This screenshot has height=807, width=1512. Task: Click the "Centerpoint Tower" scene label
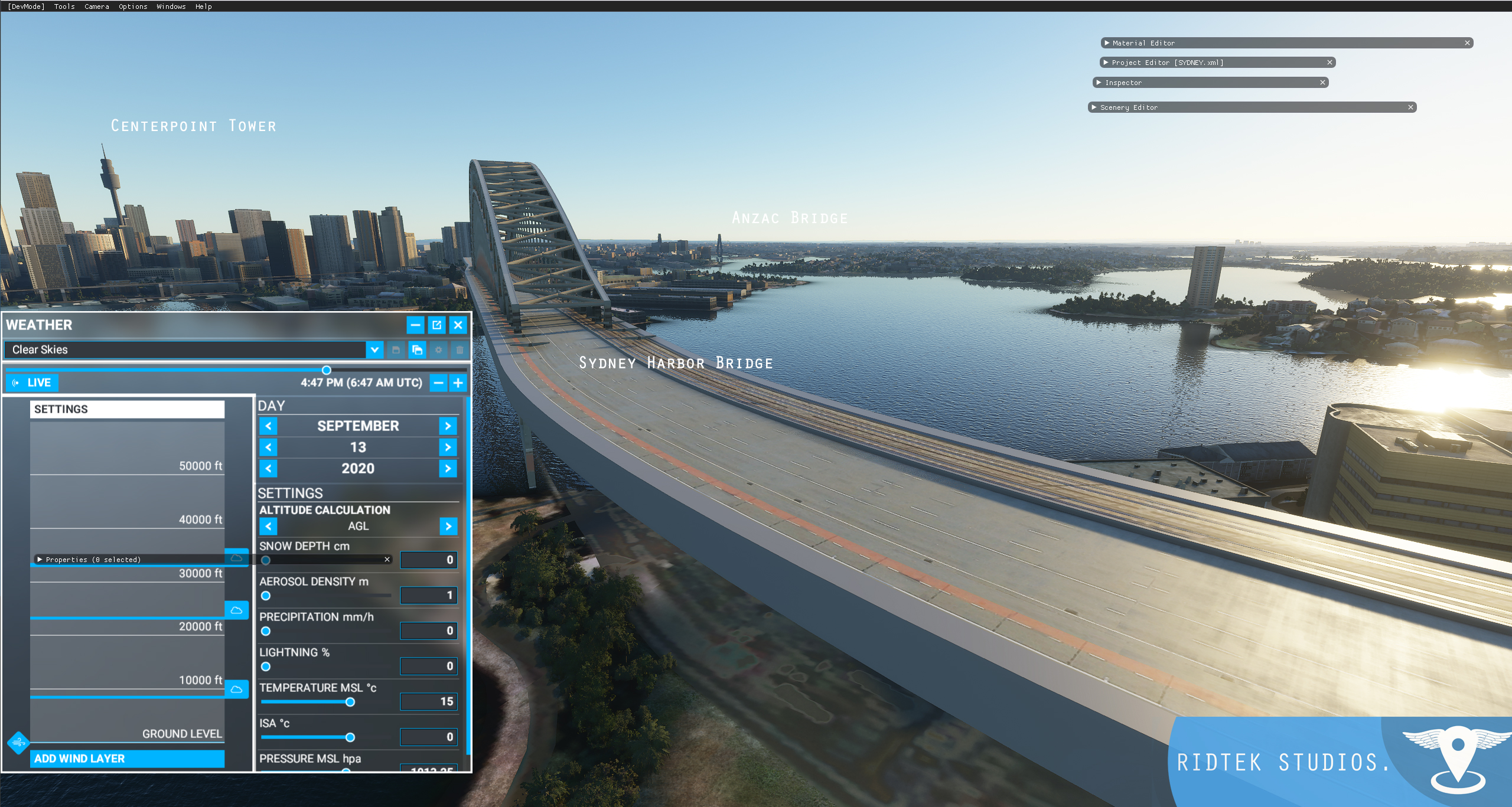[194, 126]
